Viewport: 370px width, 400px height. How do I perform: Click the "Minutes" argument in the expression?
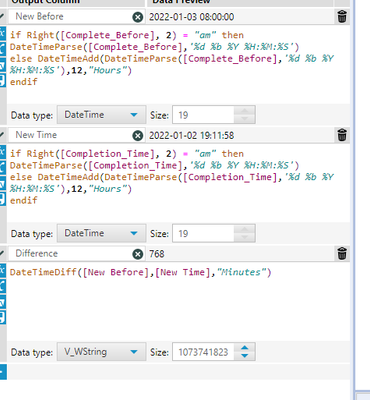tap(241, 272)
